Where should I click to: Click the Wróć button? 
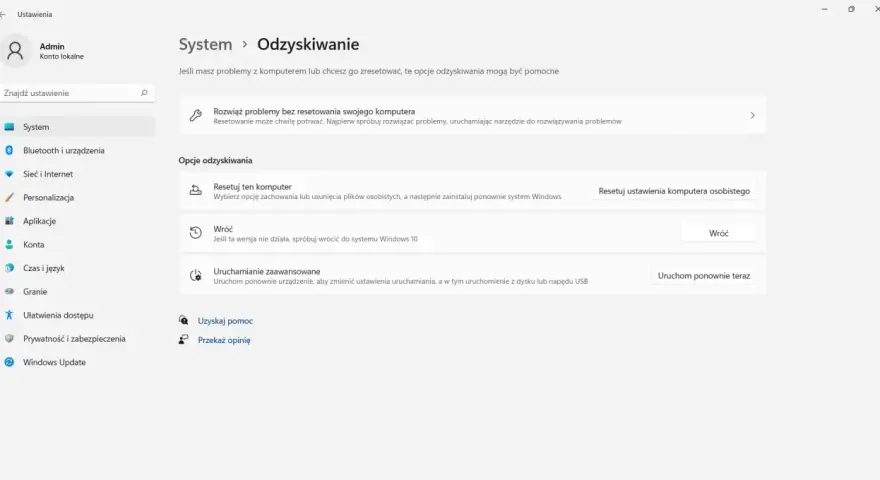click(719, 233)
